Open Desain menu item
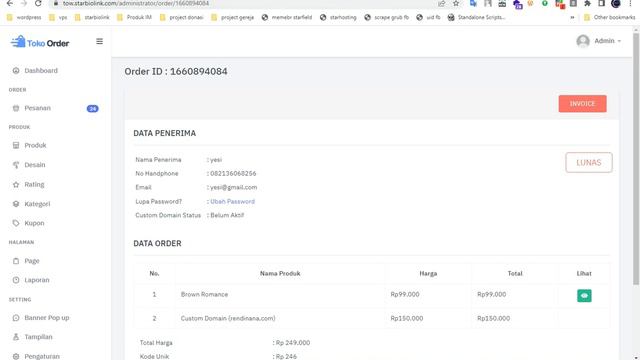This screenshot has height=360, width=640. click(35, 165)
